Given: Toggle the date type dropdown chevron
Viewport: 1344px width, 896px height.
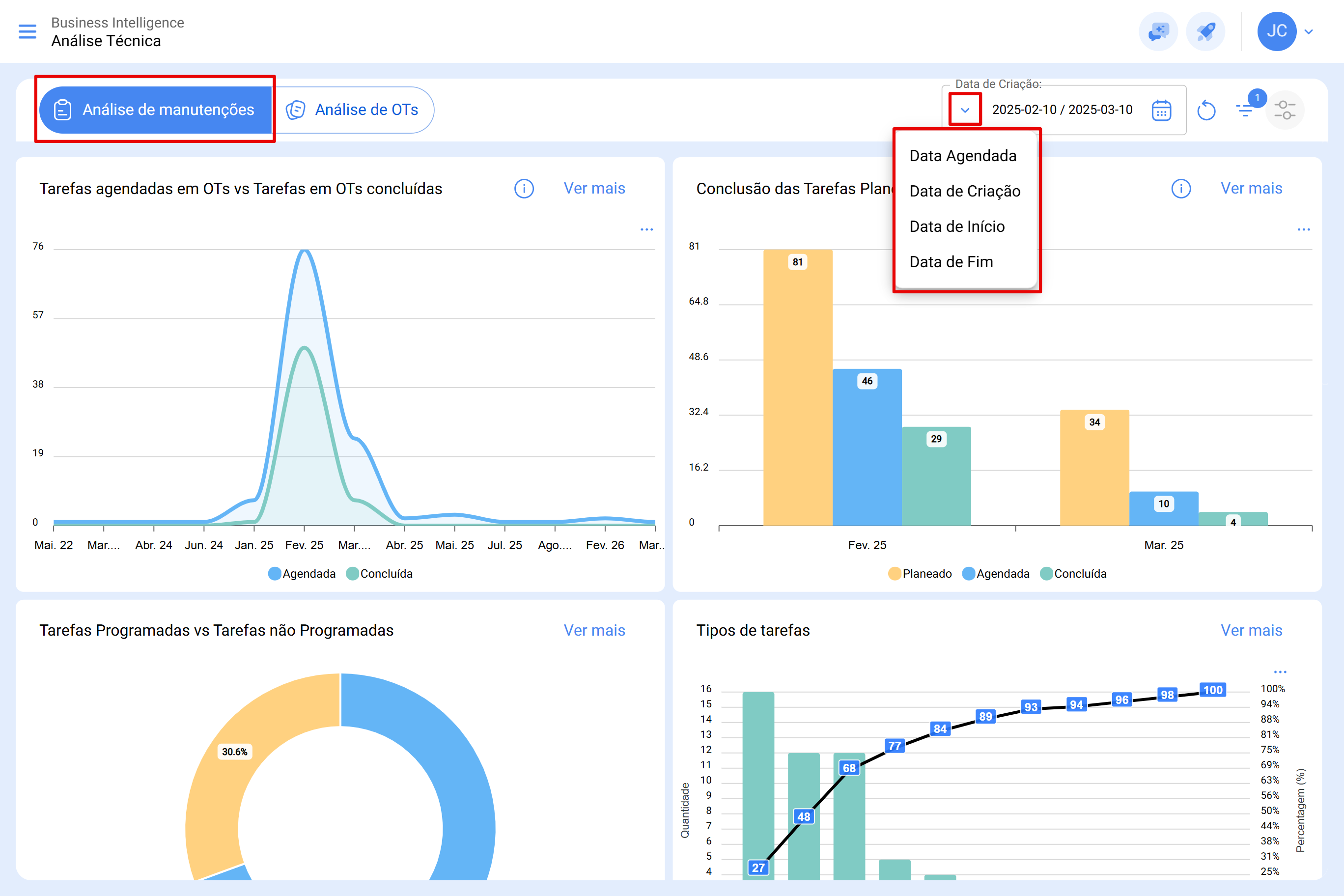Looking at the screenshot, I should [965, 110].
